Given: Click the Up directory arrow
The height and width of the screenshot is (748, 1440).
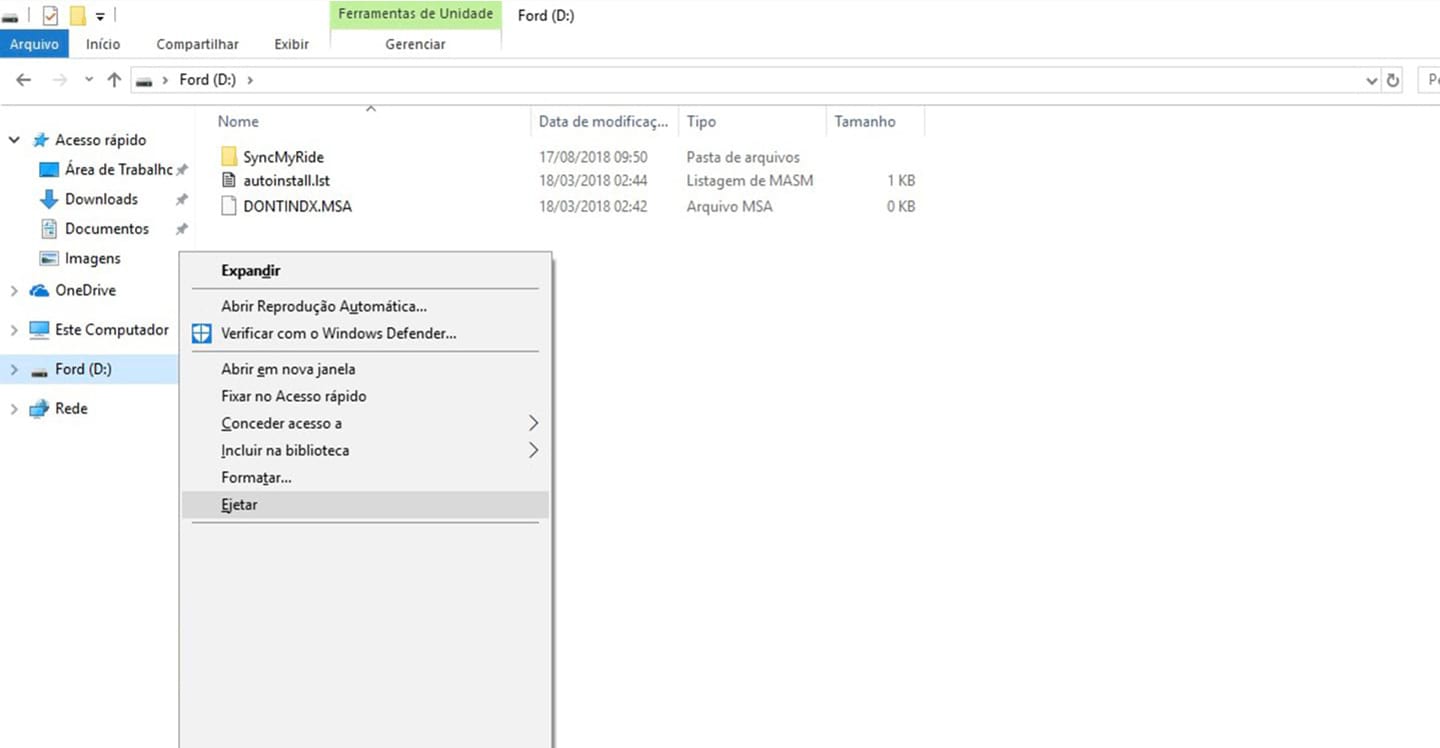Looking at the screenshot, I should click(114, 80).
